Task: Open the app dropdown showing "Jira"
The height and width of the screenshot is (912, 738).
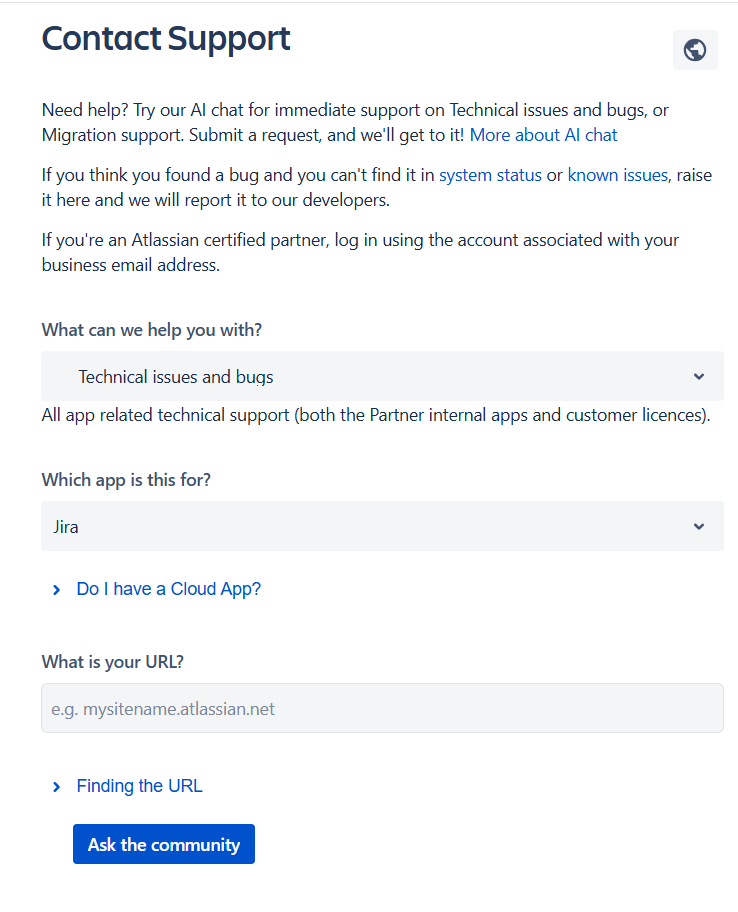Action: [380, 527]
